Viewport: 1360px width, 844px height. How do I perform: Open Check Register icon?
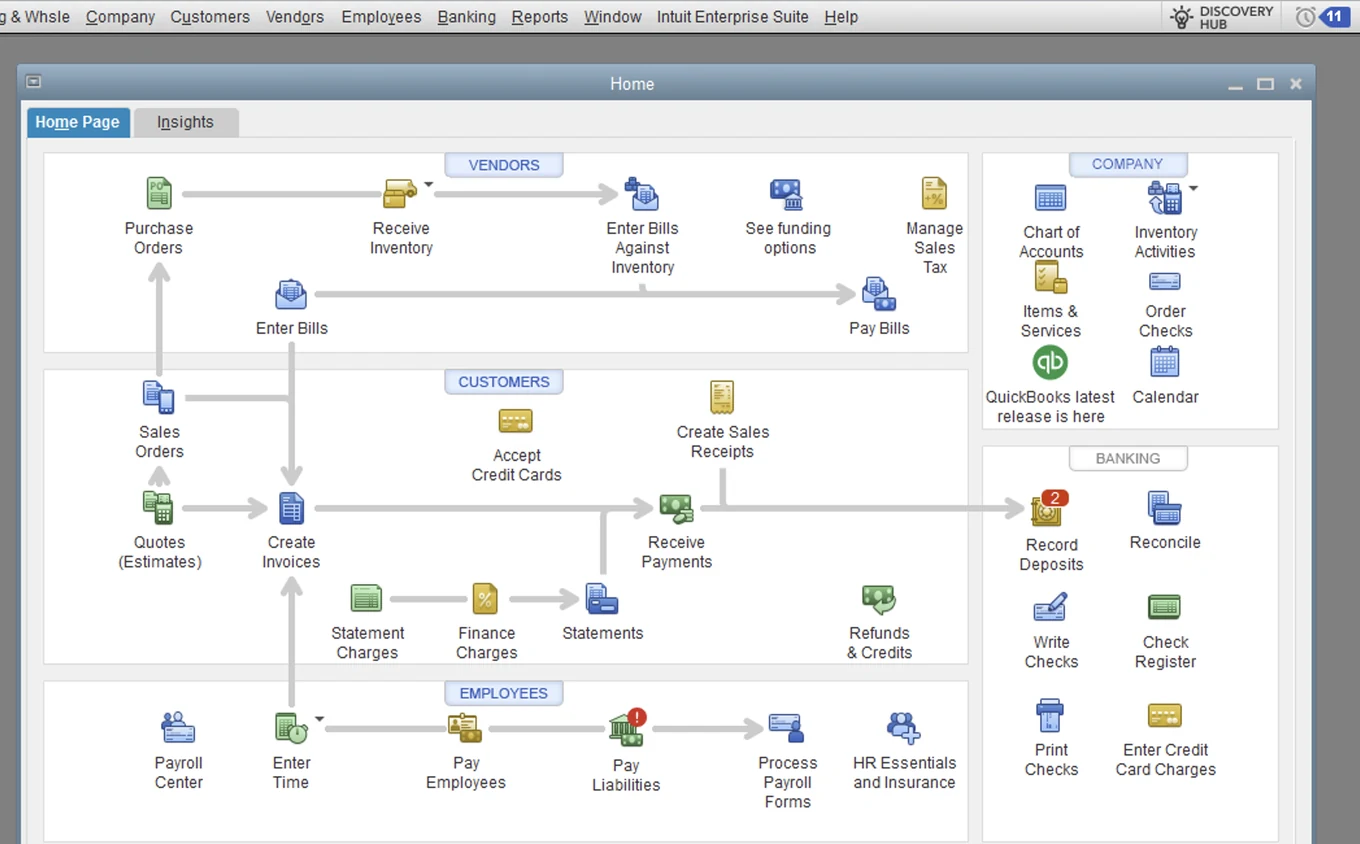pos(1165,607)
